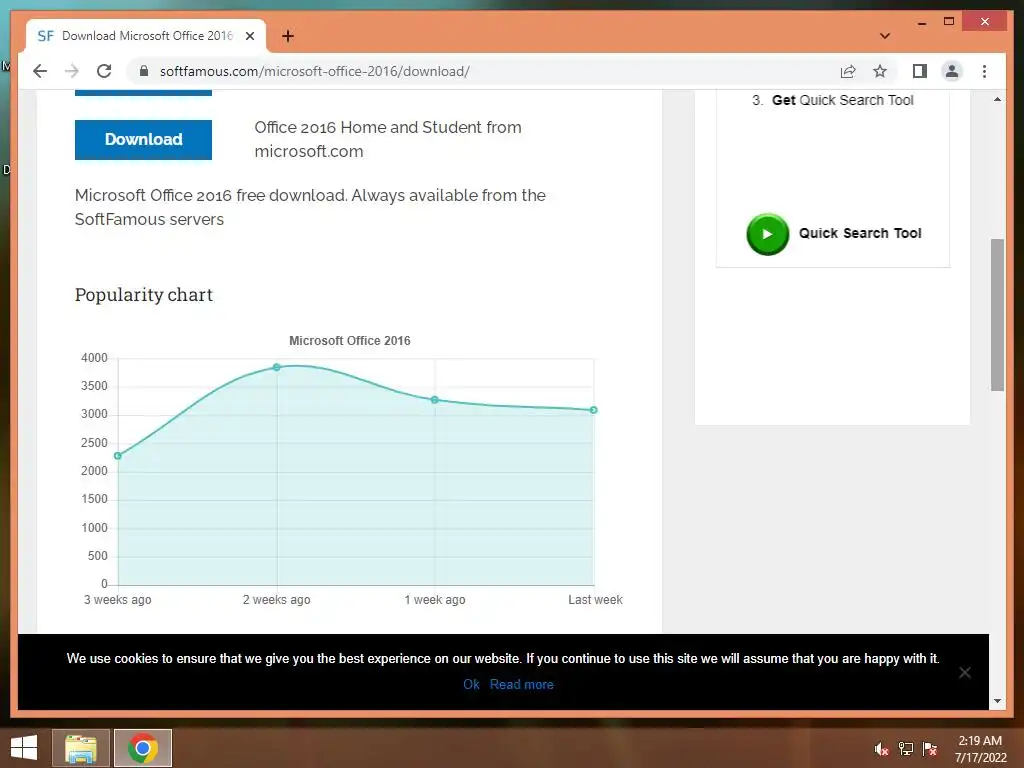Click the '2 weeks ago' axis label

tap(276, 600)
